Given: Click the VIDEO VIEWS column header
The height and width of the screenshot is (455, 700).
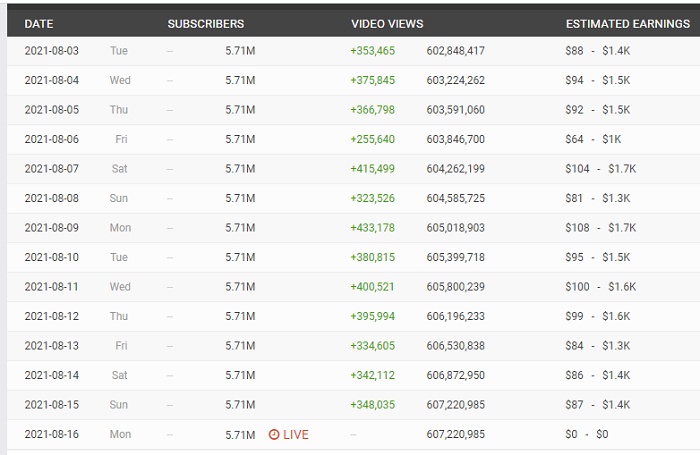Looking at the screenshot, I should pos(387,23).
